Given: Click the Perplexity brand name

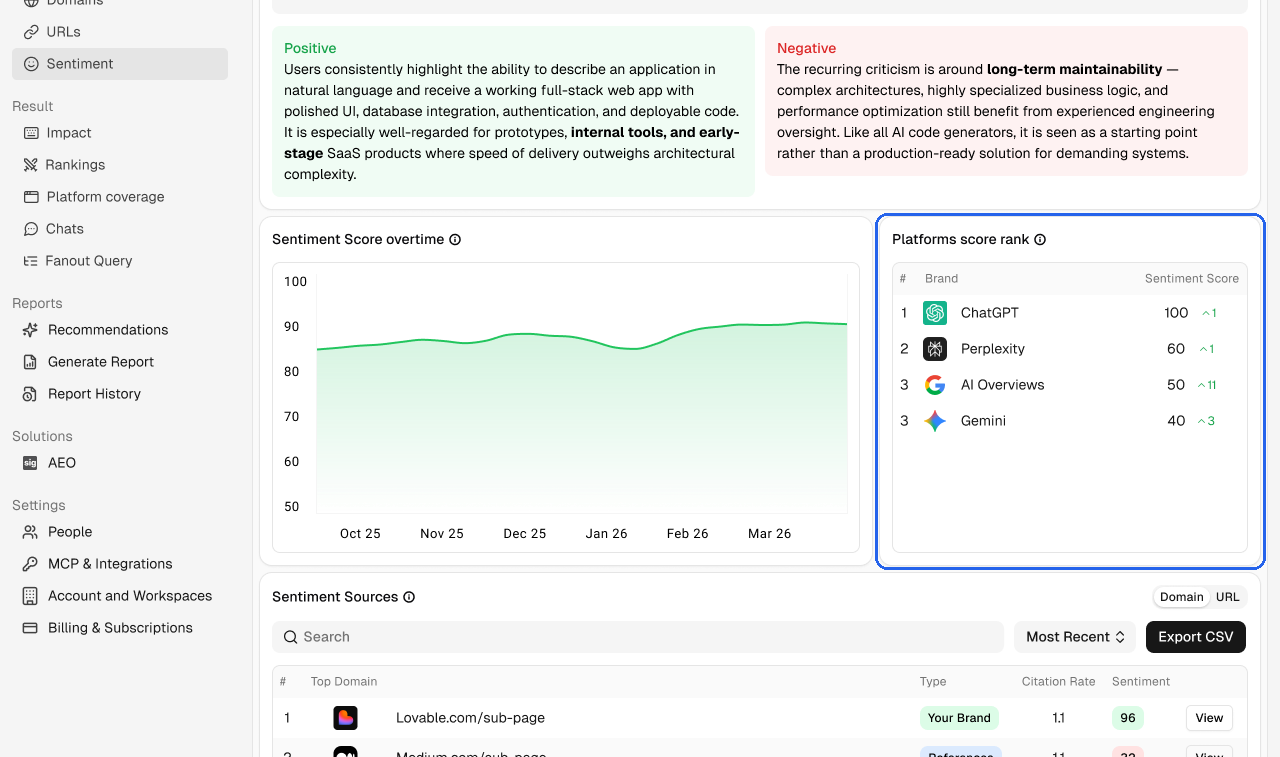Looking at the screenshot, I should pos(993,349).
